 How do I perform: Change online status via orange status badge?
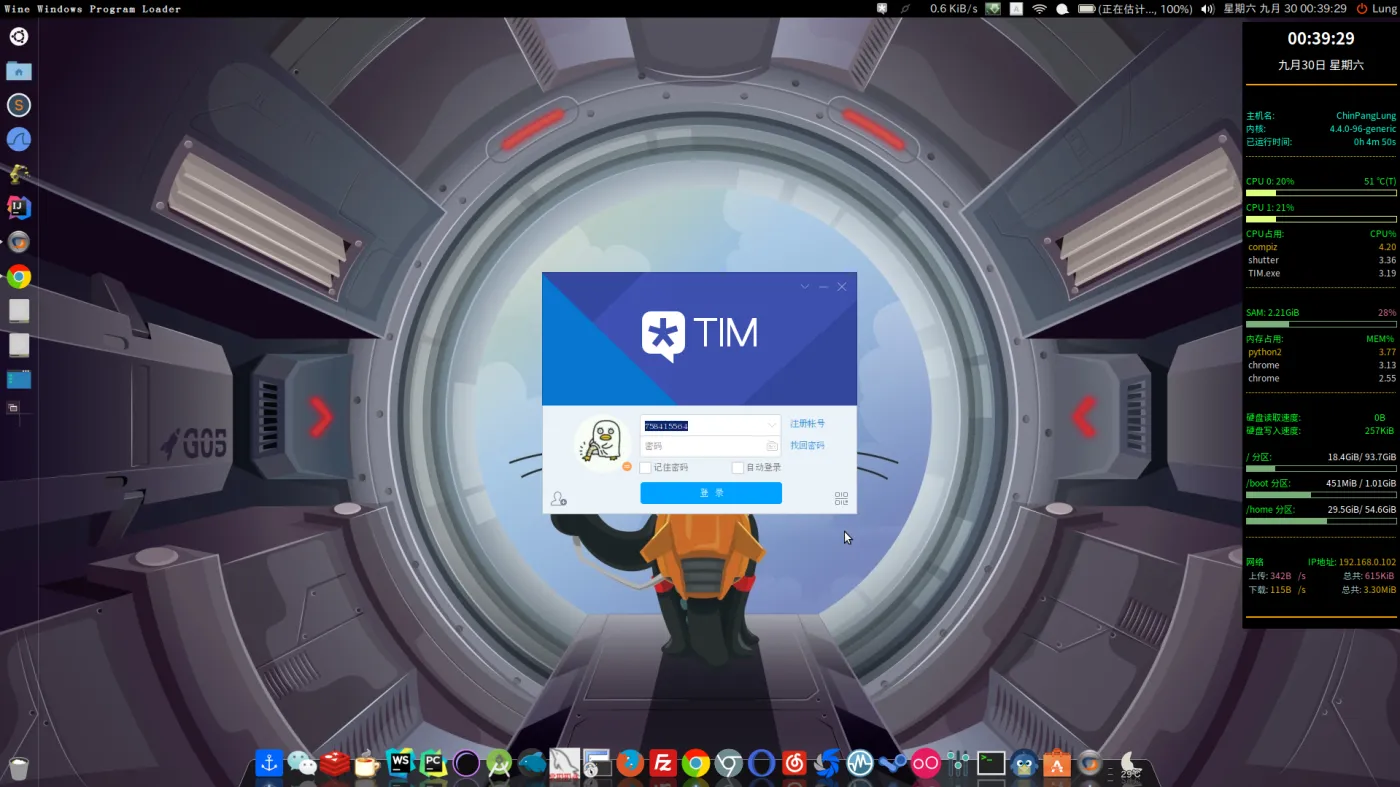(627, 466)
